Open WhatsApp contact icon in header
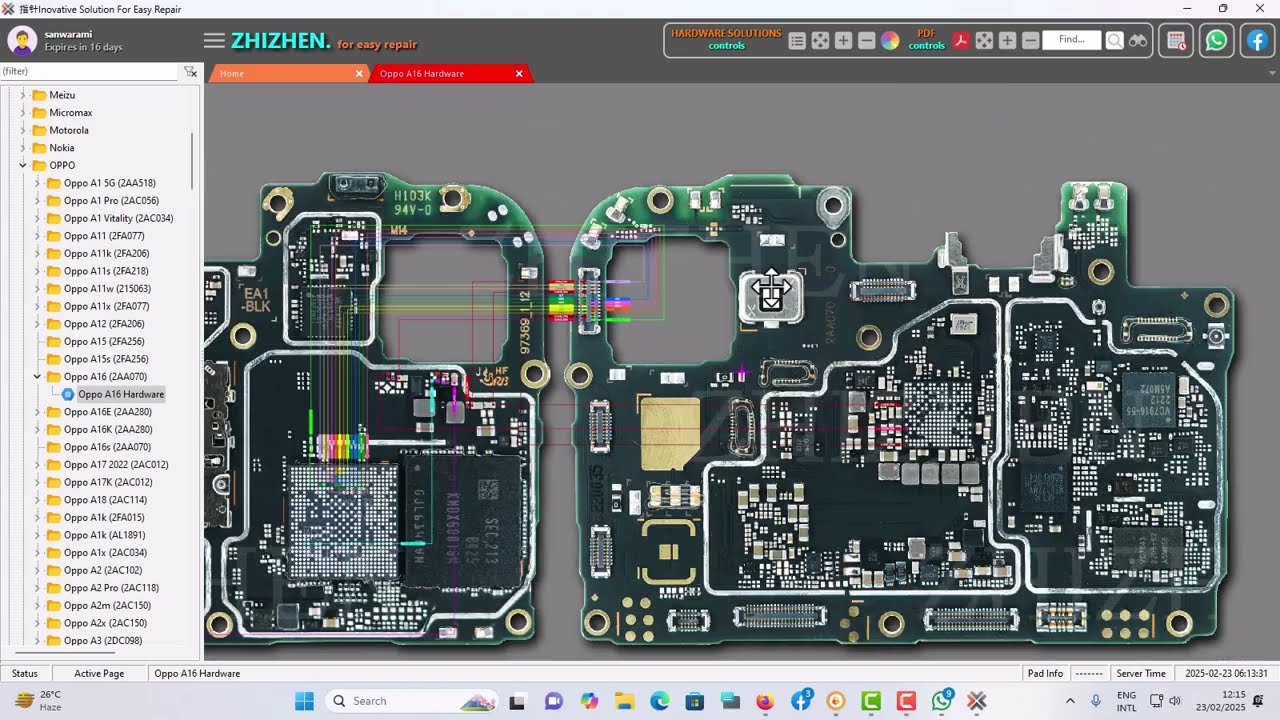This screenshot has width=1280, height=720. (1216, 41)
